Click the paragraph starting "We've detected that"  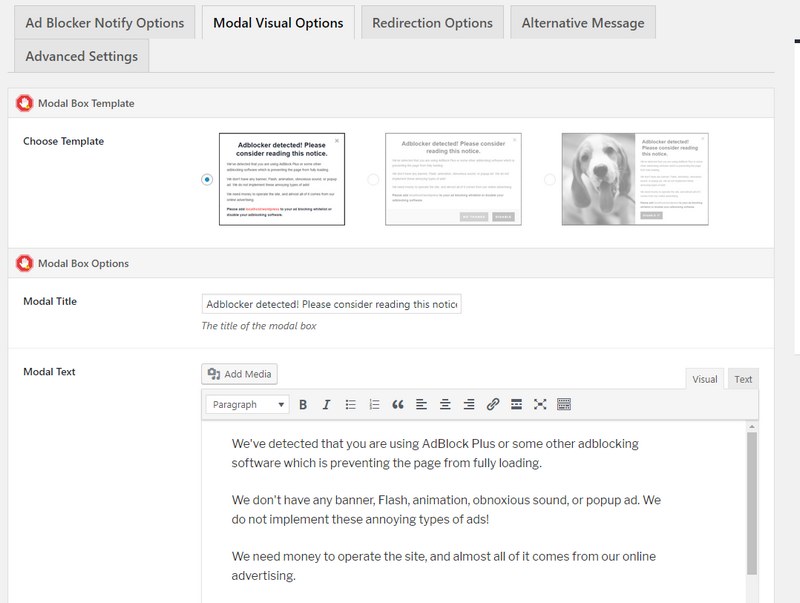[x=435, y=453]
